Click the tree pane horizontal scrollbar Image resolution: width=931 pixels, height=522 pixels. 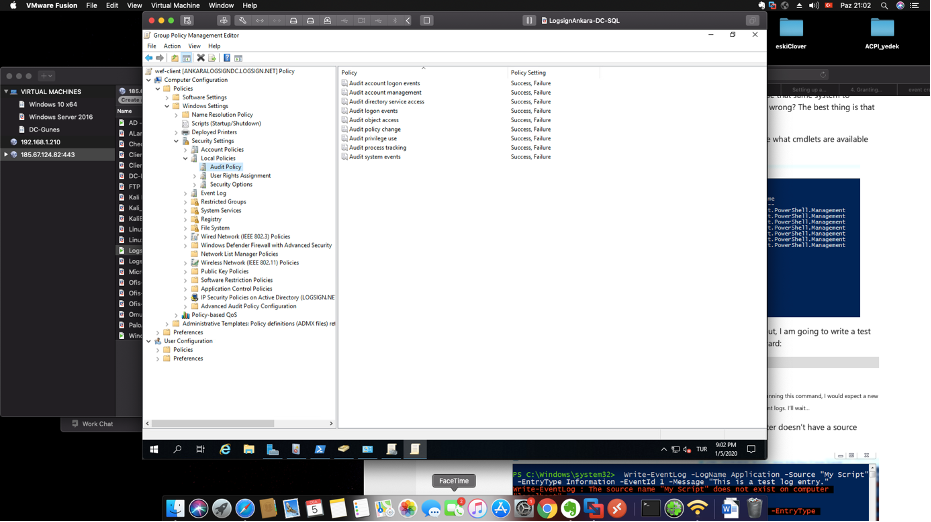tap(213, 423)
